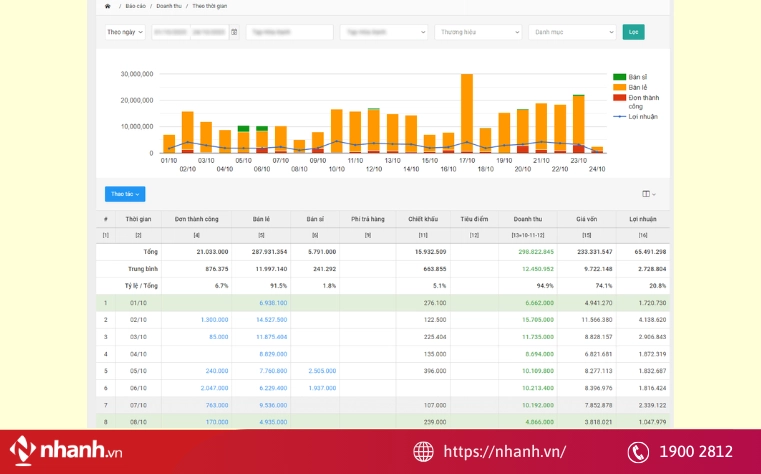Image resolution: width=761 pixels, height=474 pixels.
Task: Click 'Tiêu điểm' column header
Action: (474, 219)
